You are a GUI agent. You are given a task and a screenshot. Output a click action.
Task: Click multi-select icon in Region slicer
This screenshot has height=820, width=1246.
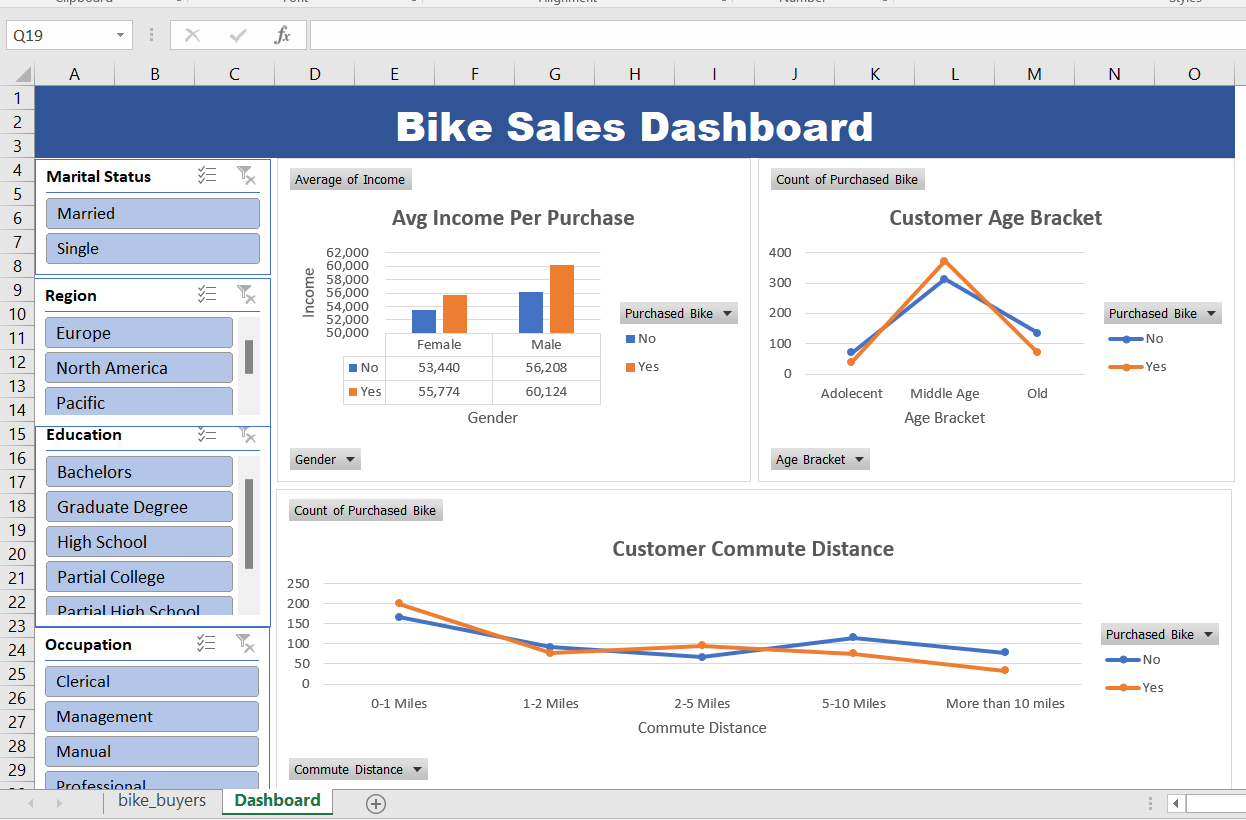(207, 294)
